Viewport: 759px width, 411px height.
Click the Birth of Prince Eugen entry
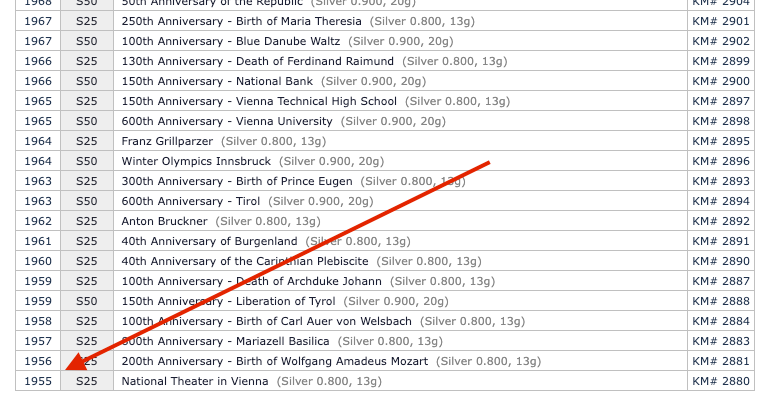point(237,181)
